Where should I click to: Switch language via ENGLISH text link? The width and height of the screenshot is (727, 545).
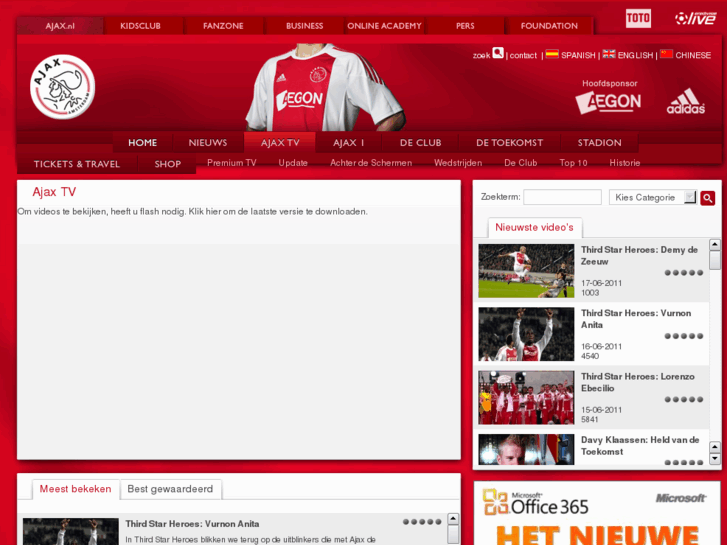pos(635,55)
